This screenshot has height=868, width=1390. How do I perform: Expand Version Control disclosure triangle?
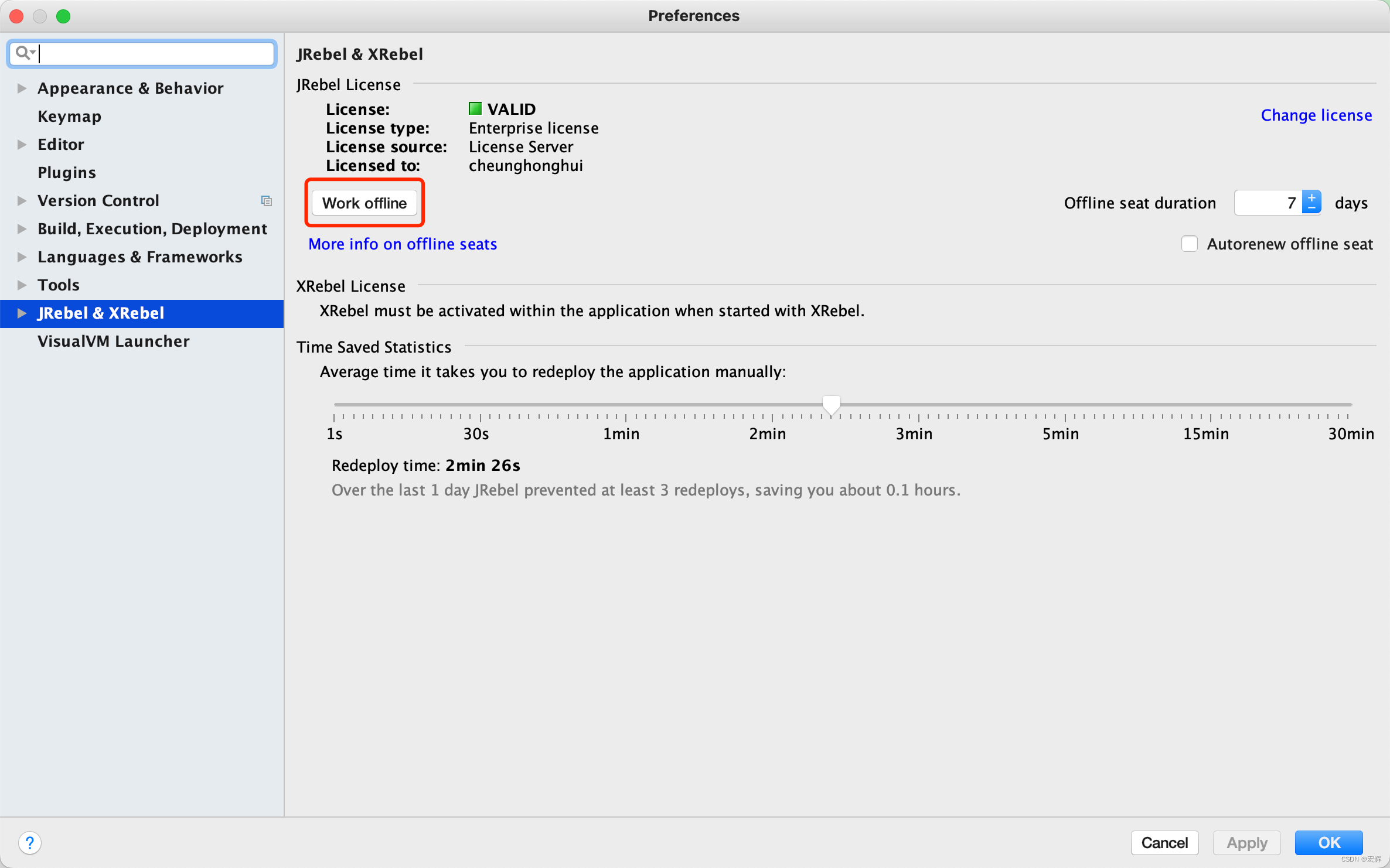(22, 201)
